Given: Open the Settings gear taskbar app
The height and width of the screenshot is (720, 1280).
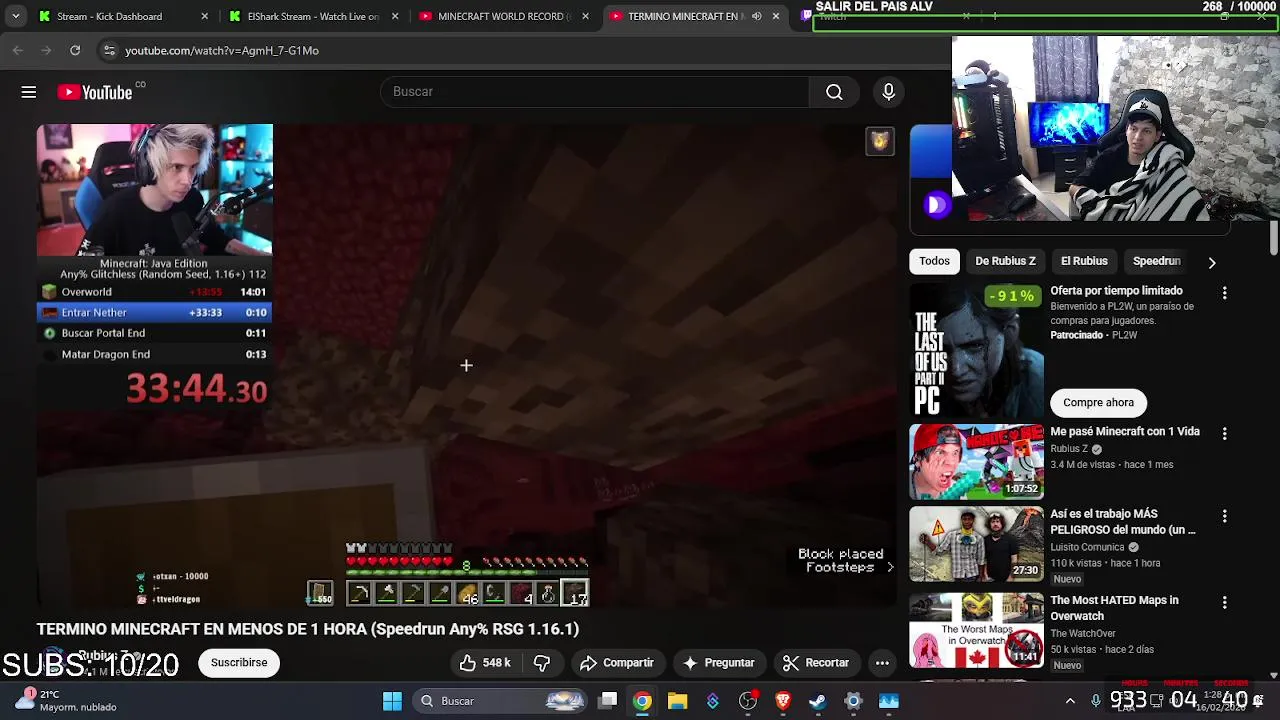Looking at the screenshot, I should tap(853, 701).
